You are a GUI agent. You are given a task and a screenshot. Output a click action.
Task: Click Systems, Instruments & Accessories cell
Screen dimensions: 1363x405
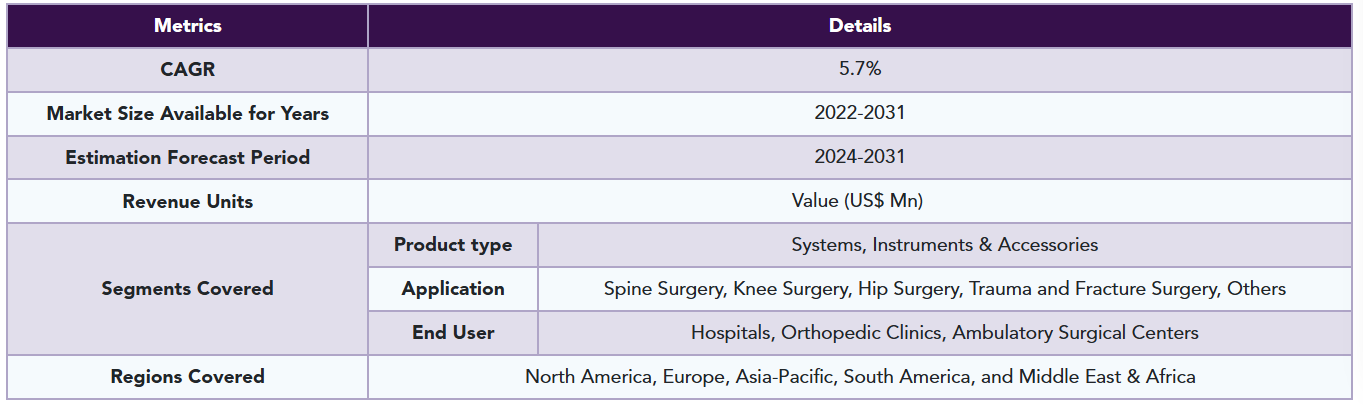(944, 245)
